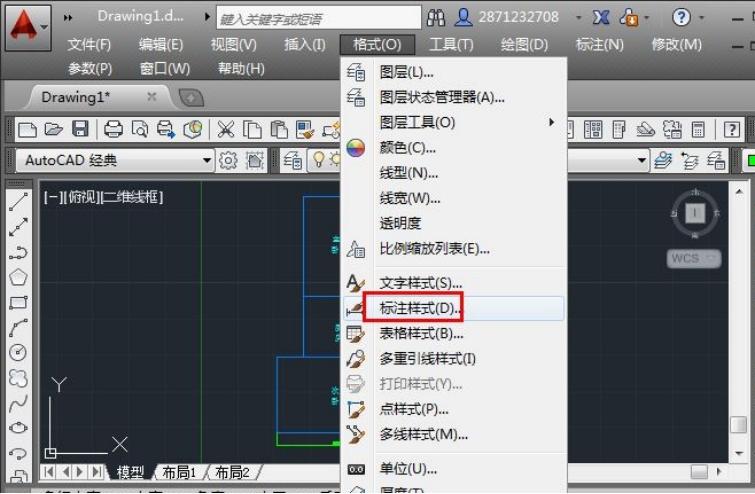The image size is (755, 494).
Task: Open the 文件(F) menu
Action: [x=89, y=45]
